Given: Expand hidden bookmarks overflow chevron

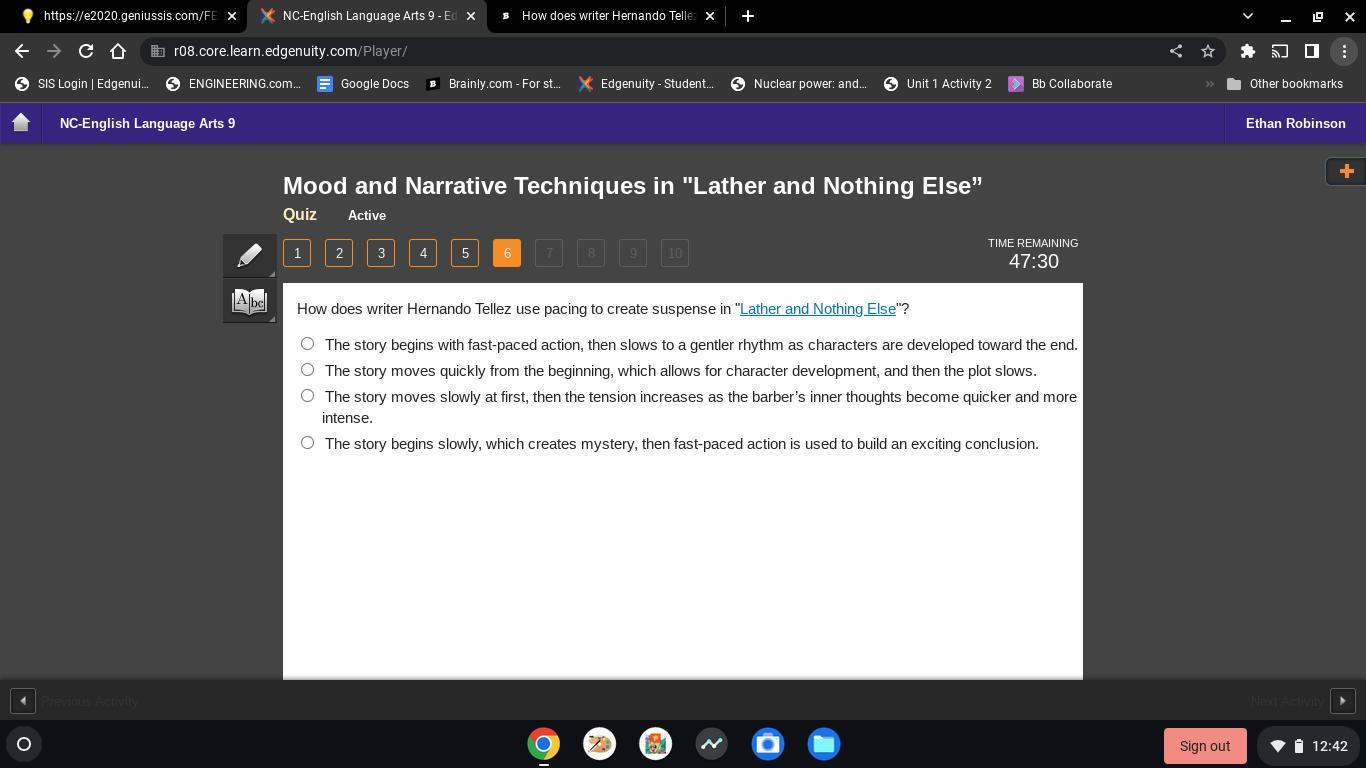Looking at the screenshot, I should coord(1209,84).
